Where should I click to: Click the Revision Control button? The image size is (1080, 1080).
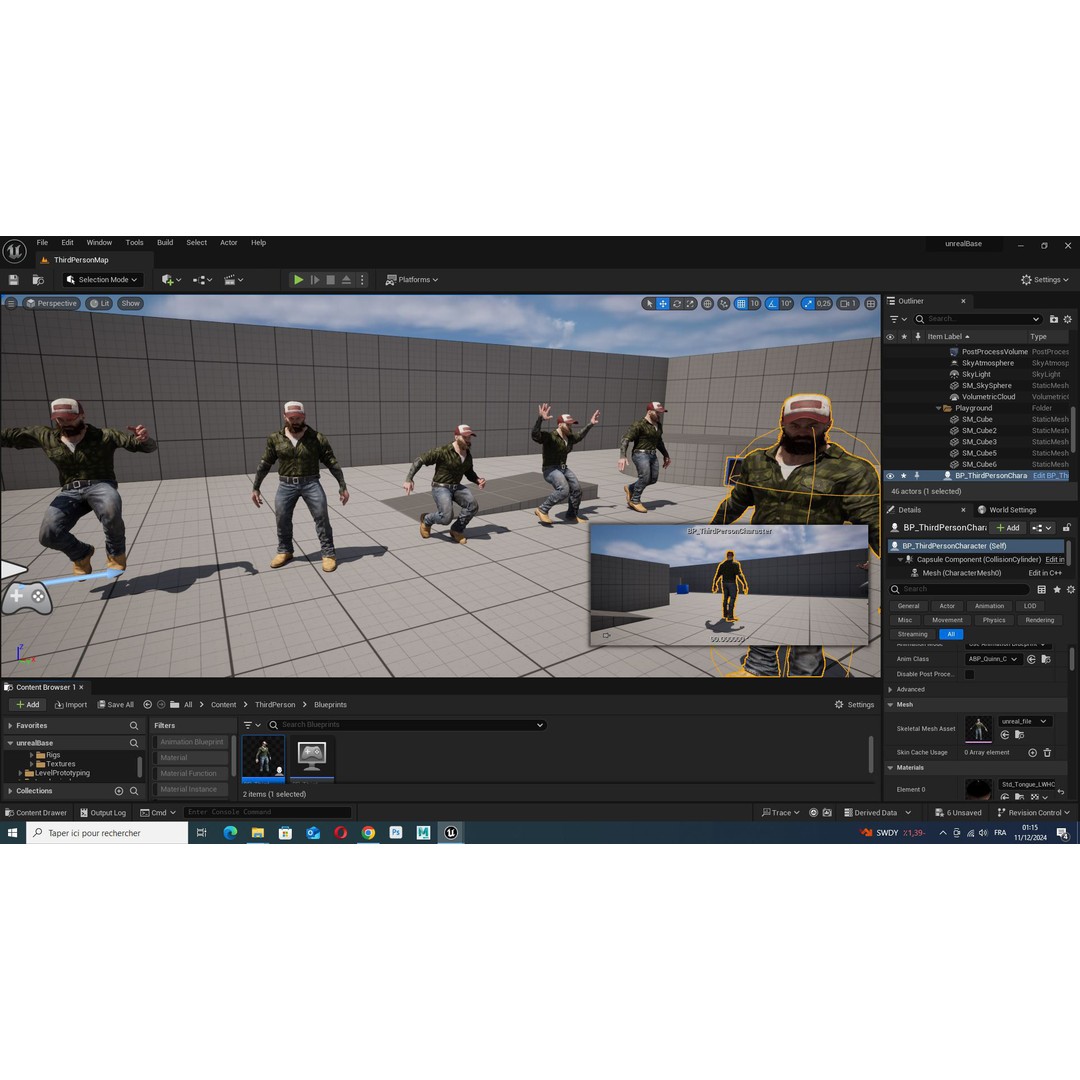1033,813
